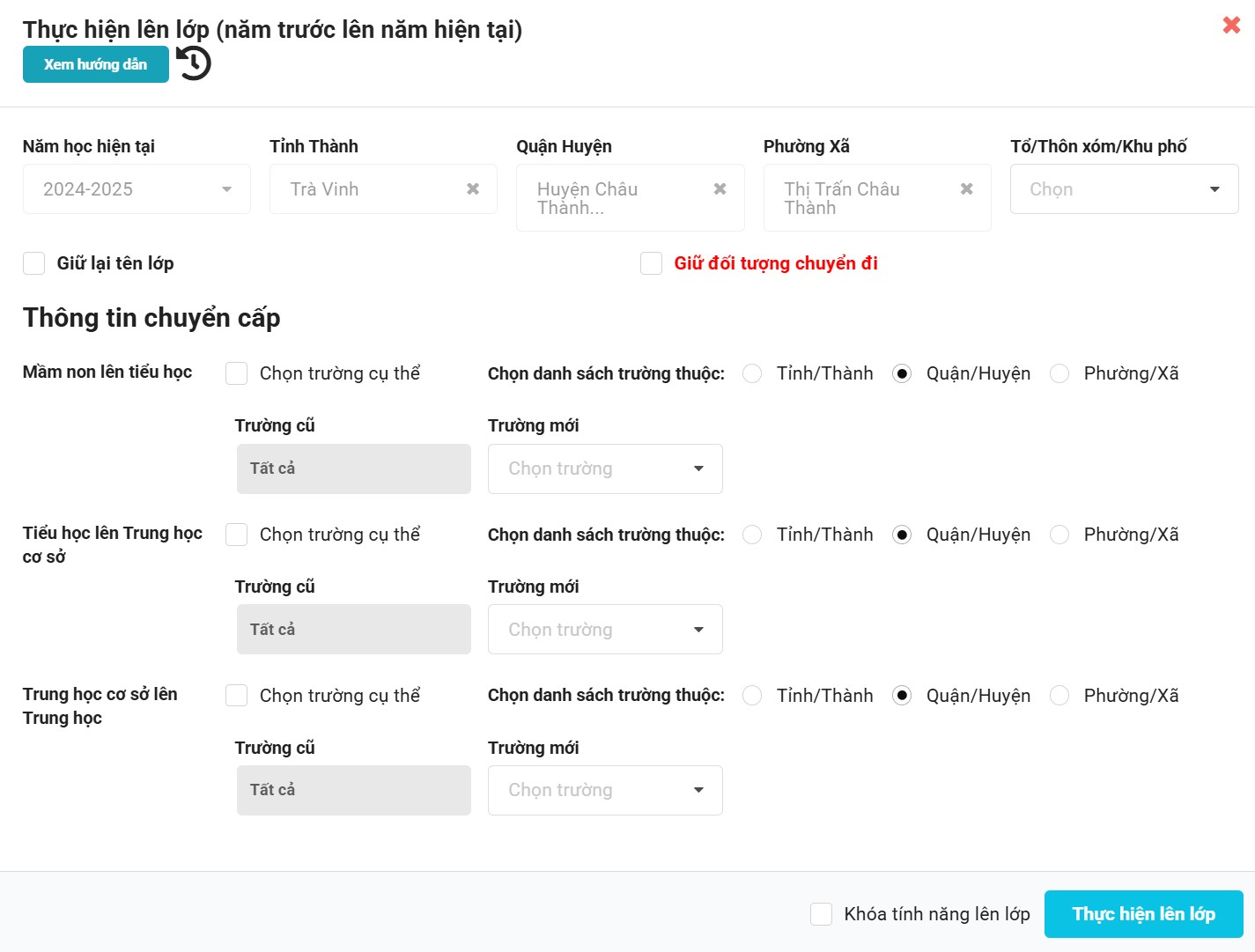Image resolution: width=1255 pixels, height=952 pixels.
Task: Select Phường/Xã radio for Tiểu học row
Action: click(1059, 535)
